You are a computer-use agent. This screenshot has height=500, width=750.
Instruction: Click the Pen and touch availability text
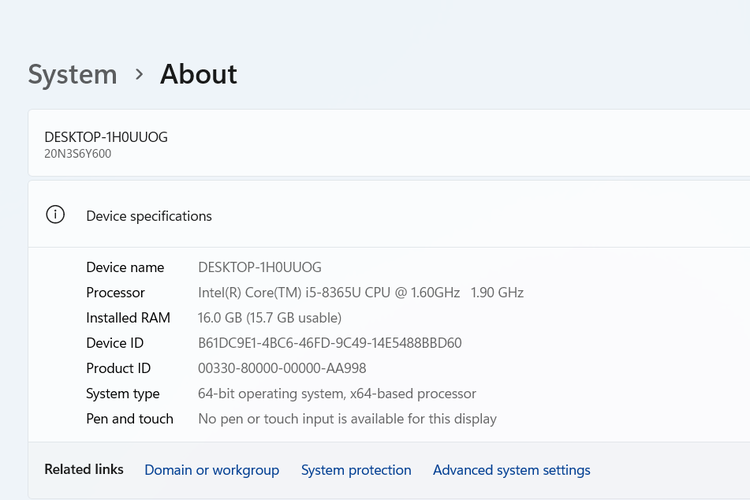click(347, 419)
